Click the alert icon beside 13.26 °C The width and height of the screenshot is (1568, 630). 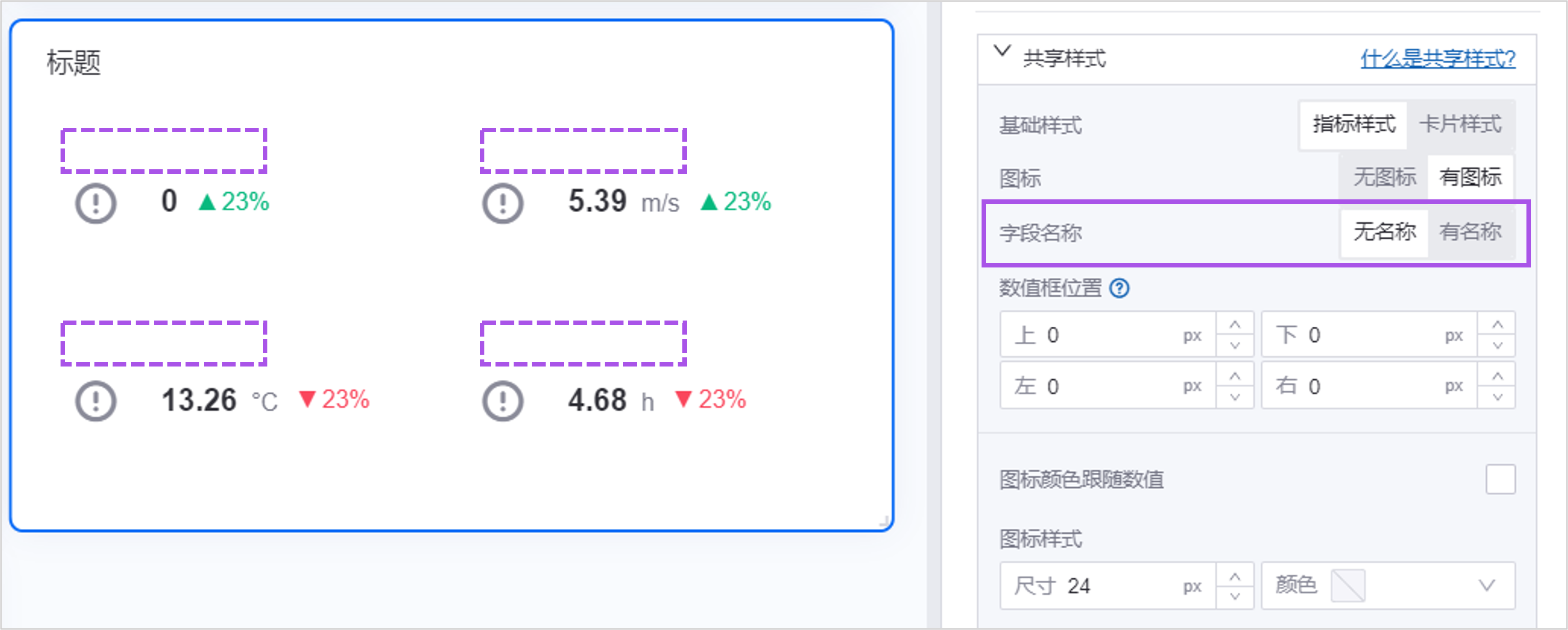(x=95, y=401)
